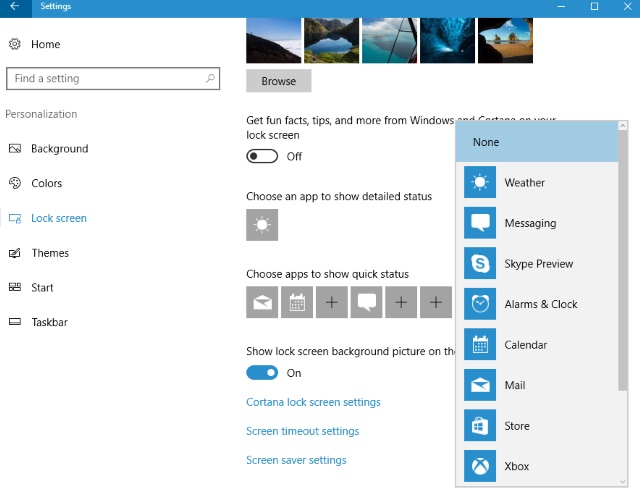Click the Weather detailed status app tile
This screenshot has width=640, height=493.
[262, 225]
